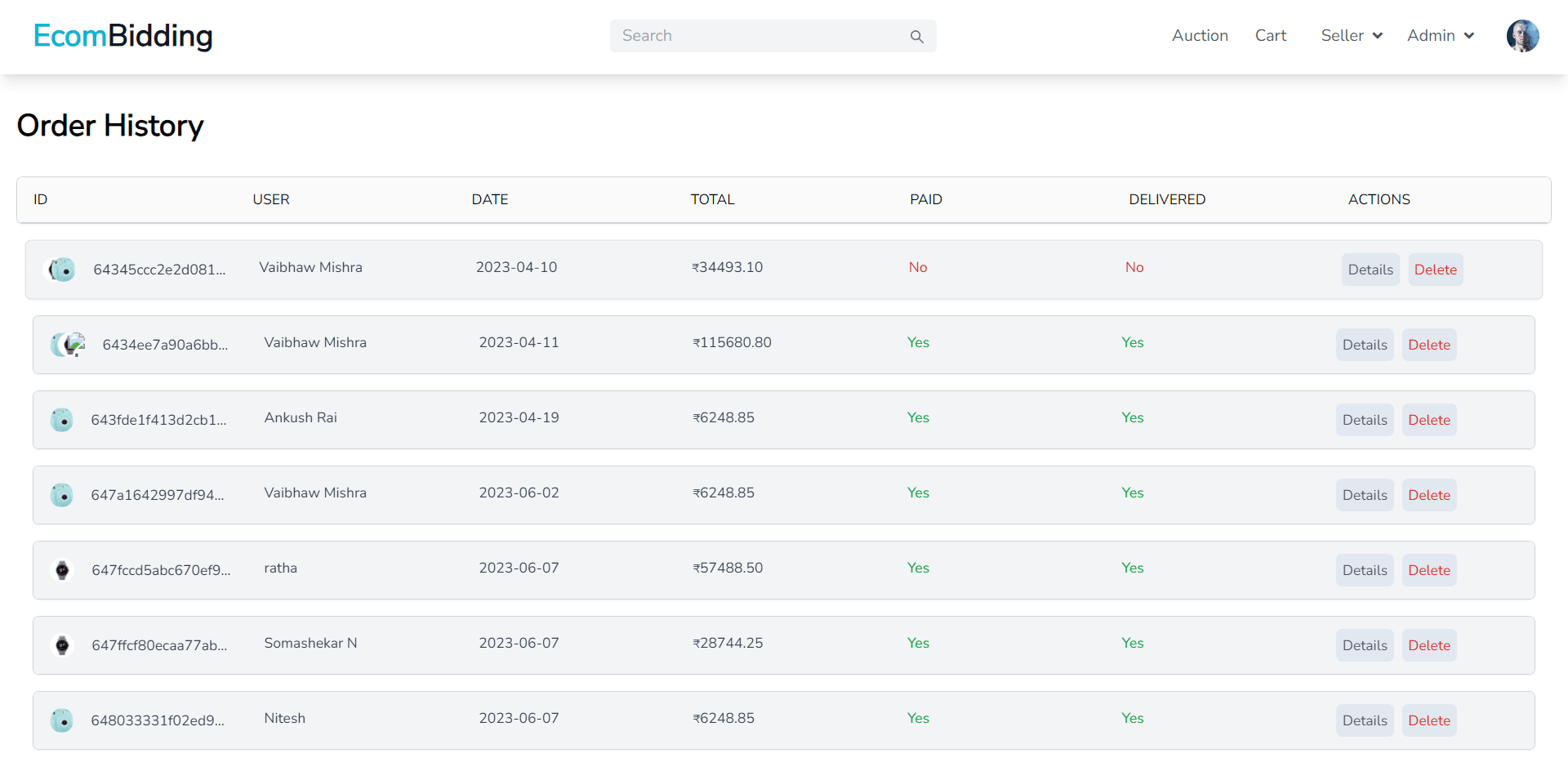The width and height of the screenshot is (1568, 758).
Task: View Details of Ankush Rai's order
Action: tap(1365, 420)
